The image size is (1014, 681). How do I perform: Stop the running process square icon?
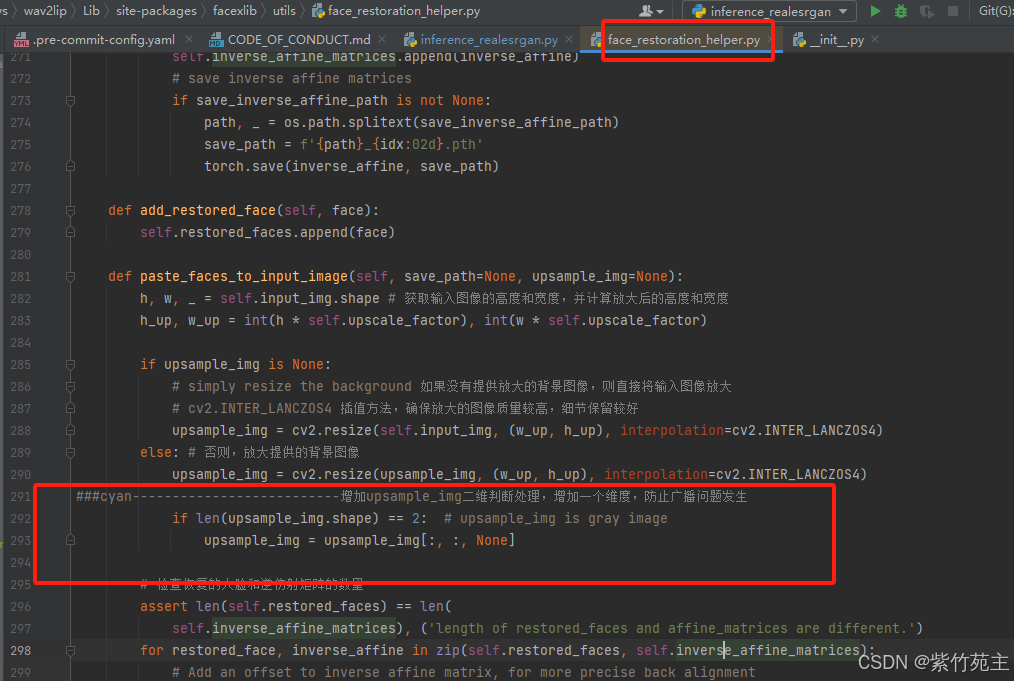(953, 11)
